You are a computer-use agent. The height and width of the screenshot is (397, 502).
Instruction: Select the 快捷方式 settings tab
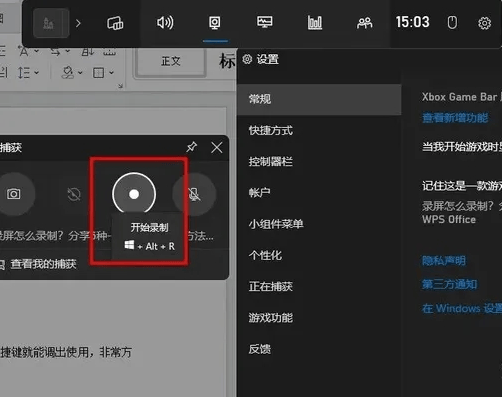point(319,130)
